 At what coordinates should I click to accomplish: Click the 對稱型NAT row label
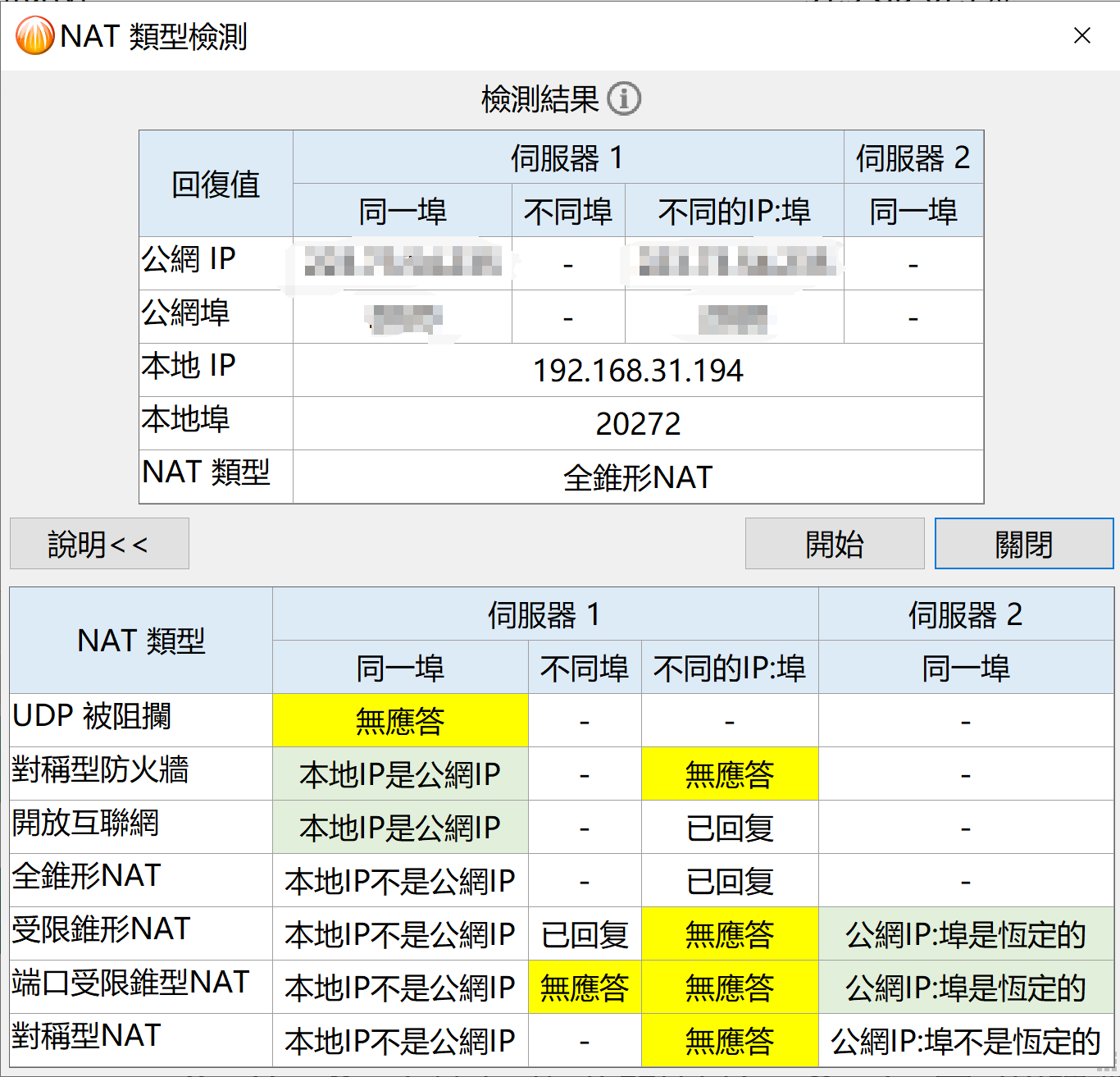(87, 1036)
